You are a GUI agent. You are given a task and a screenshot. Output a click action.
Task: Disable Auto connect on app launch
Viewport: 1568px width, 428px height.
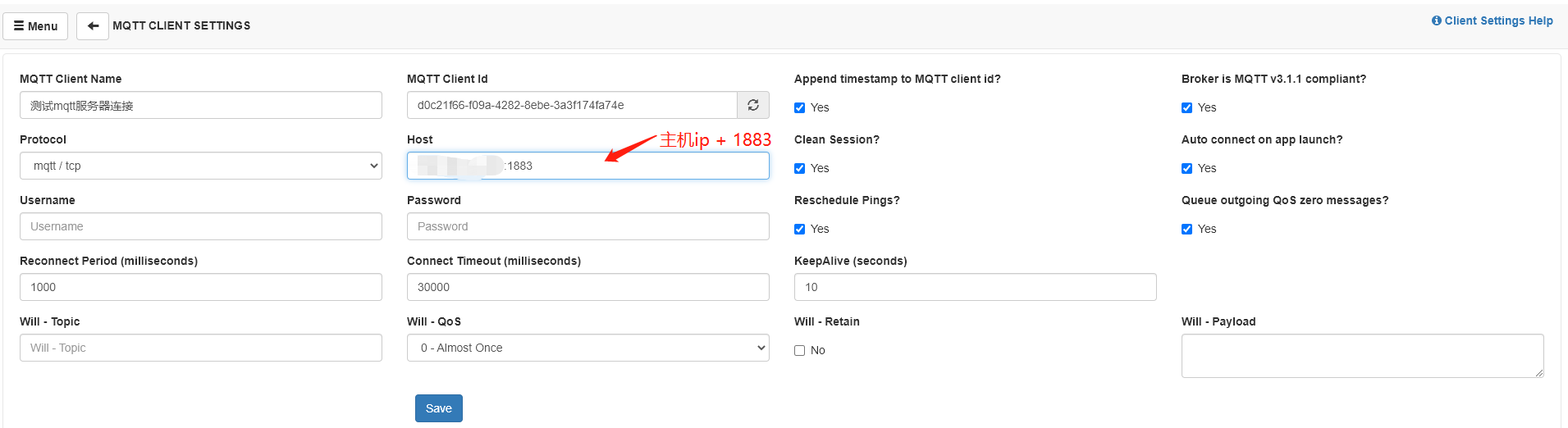click(1187, 168)
